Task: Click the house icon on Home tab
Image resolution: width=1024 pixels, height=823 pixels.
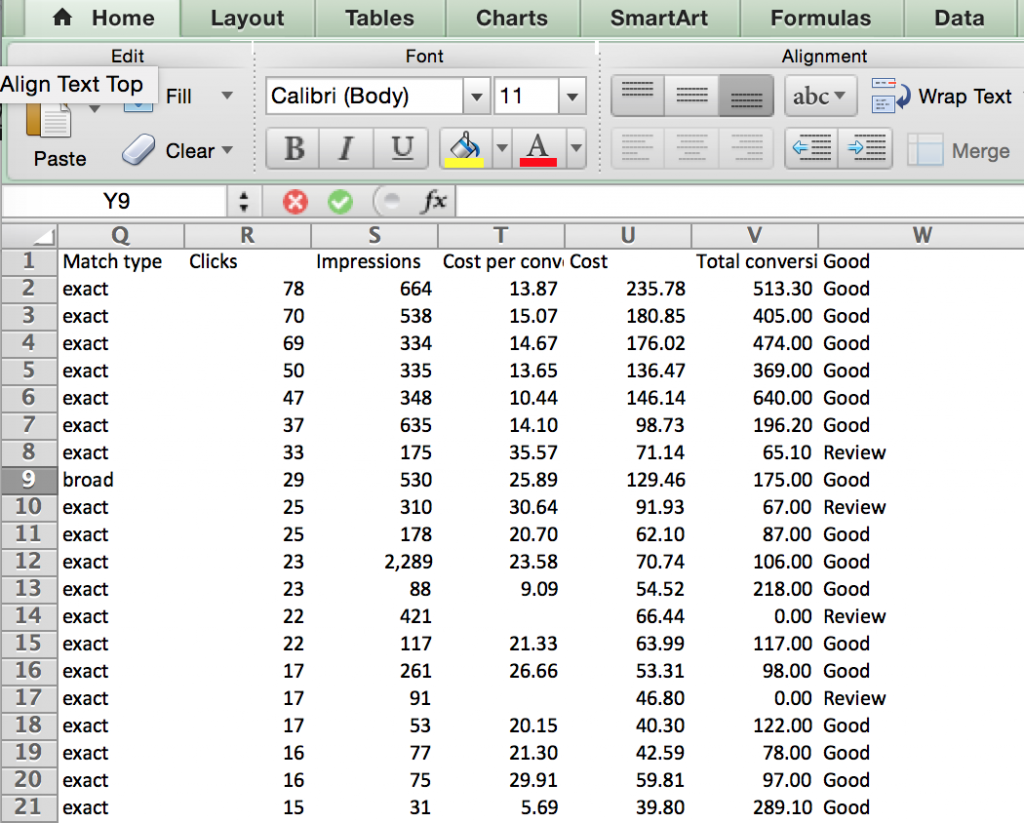Action: [x=62, y=17]
